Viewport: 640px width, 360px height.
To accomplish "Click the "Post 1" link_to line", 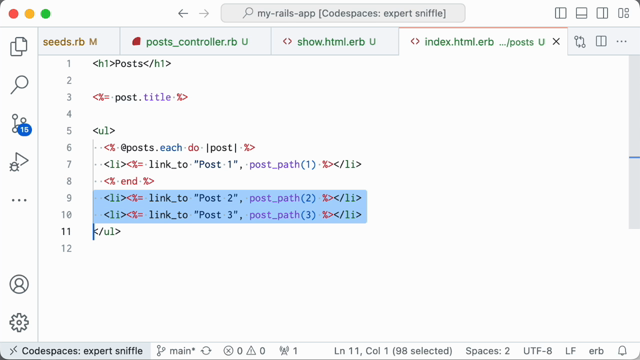I will 233,164.
